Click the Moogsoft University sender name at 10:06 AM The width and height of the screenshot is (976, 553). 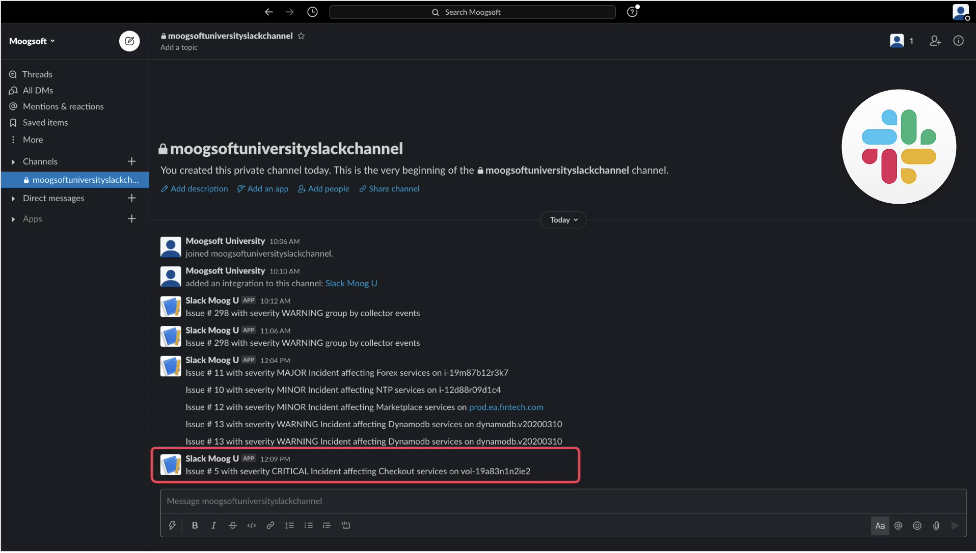(225, 241)
